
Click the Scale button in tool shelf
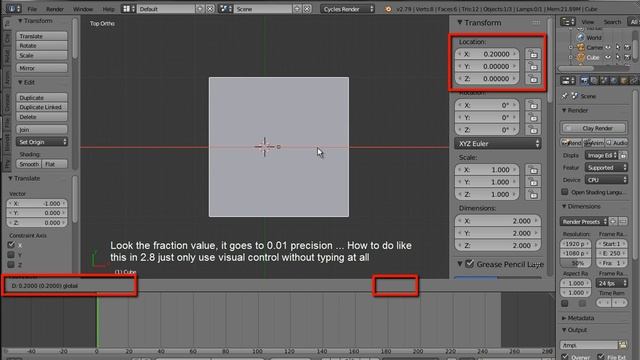(x=42, y=56)
